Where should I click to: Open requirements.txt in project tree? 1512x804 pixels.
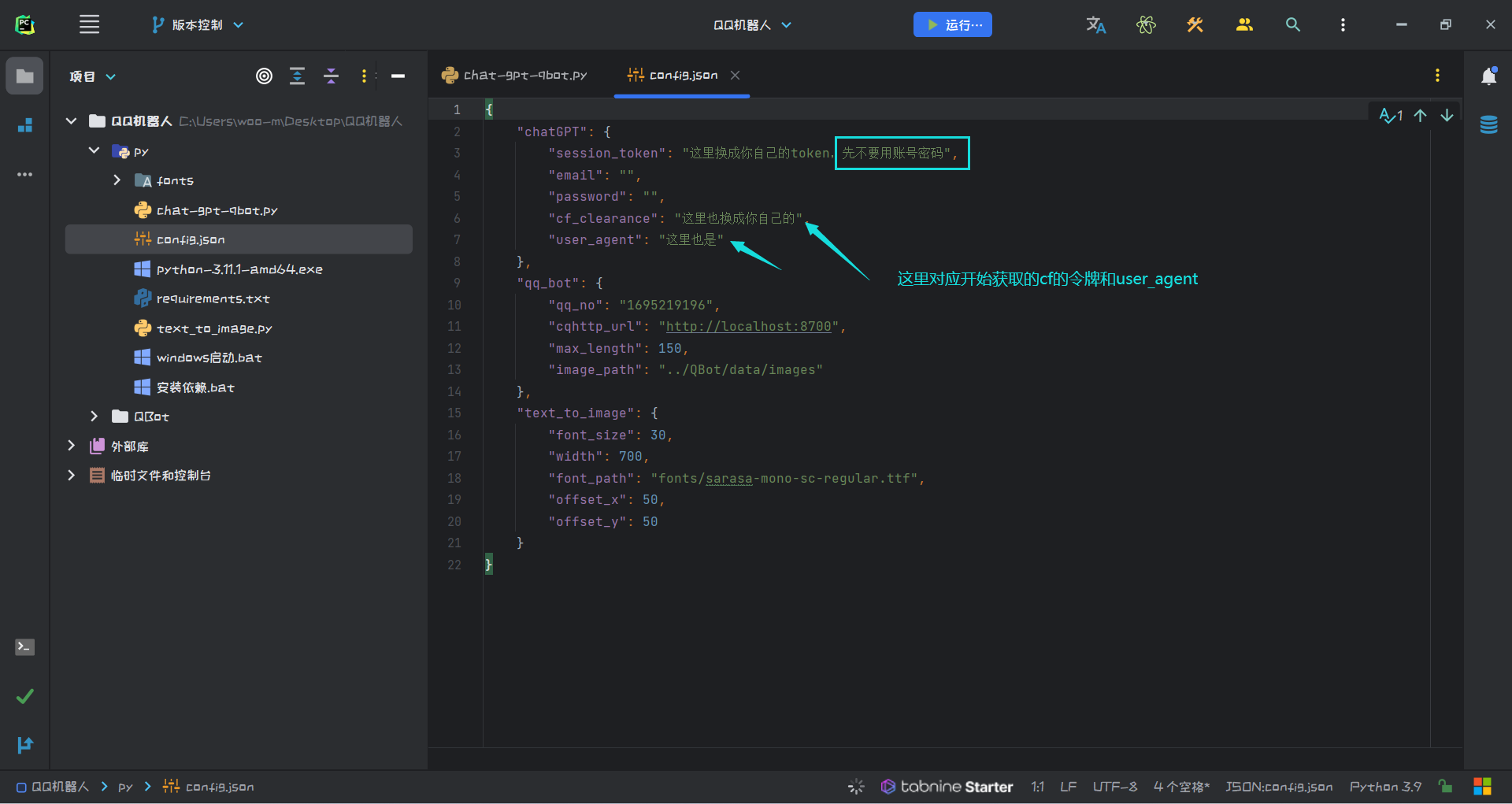point(213,298)
